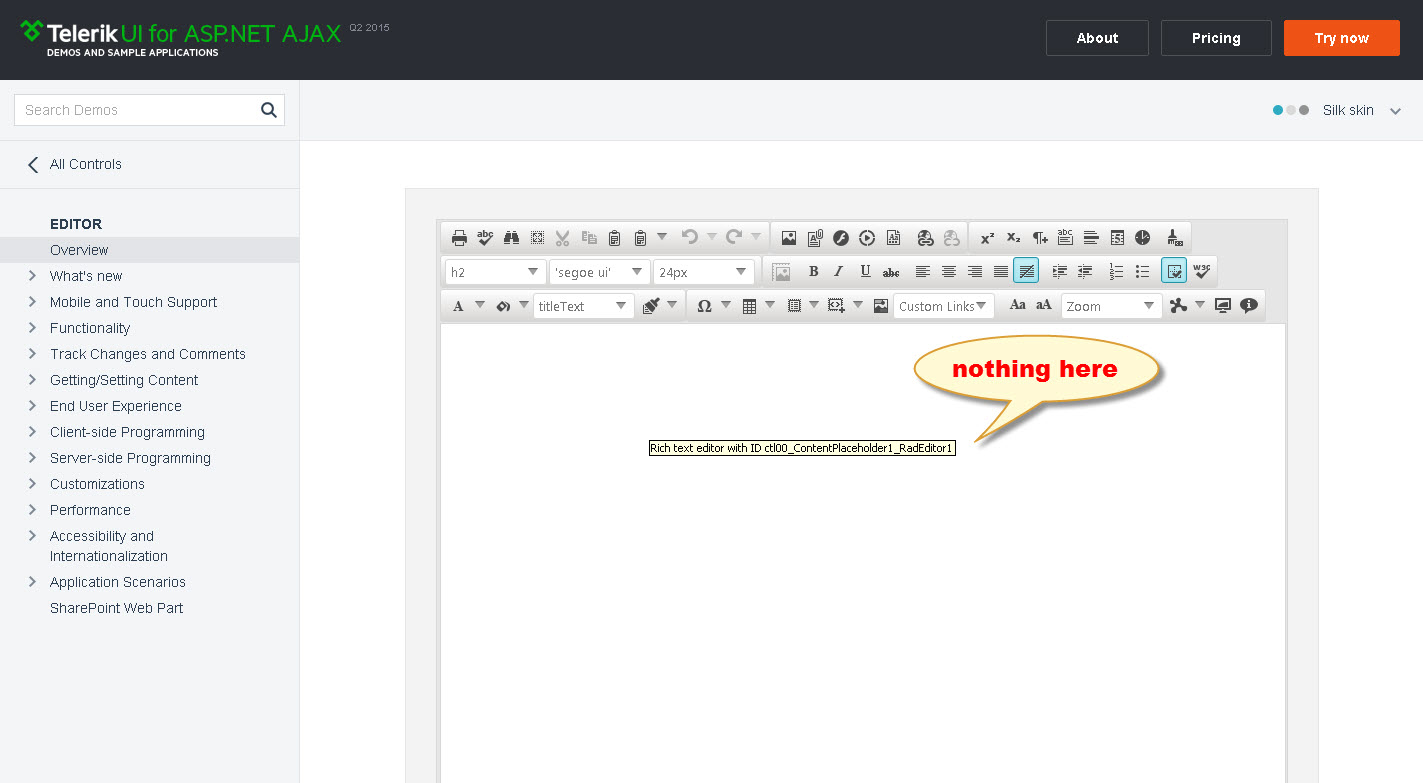Click the first Paste clipboard icon
The height and width of the screenshot is (783, 1423).
(615, 238)
